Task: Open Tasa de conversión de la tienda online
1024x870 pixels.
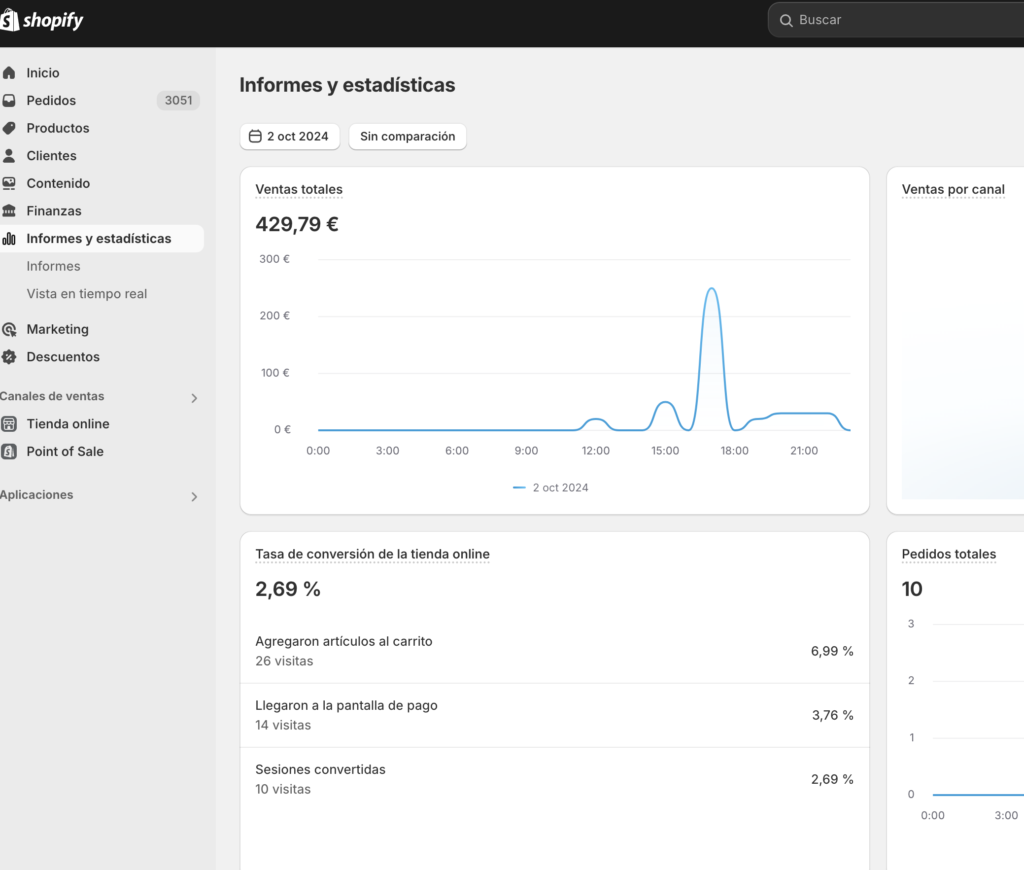Action: (372, 554)
